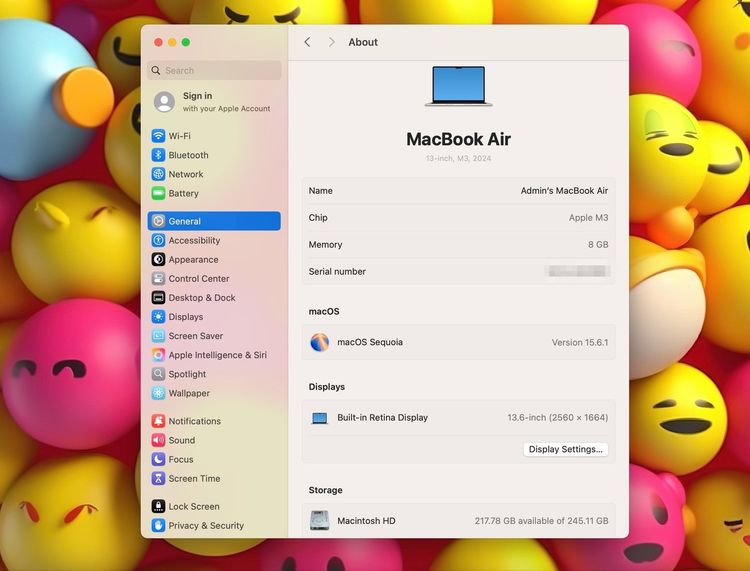Minimize window with yellow button
750x571 pixels.
click(172, 42)
